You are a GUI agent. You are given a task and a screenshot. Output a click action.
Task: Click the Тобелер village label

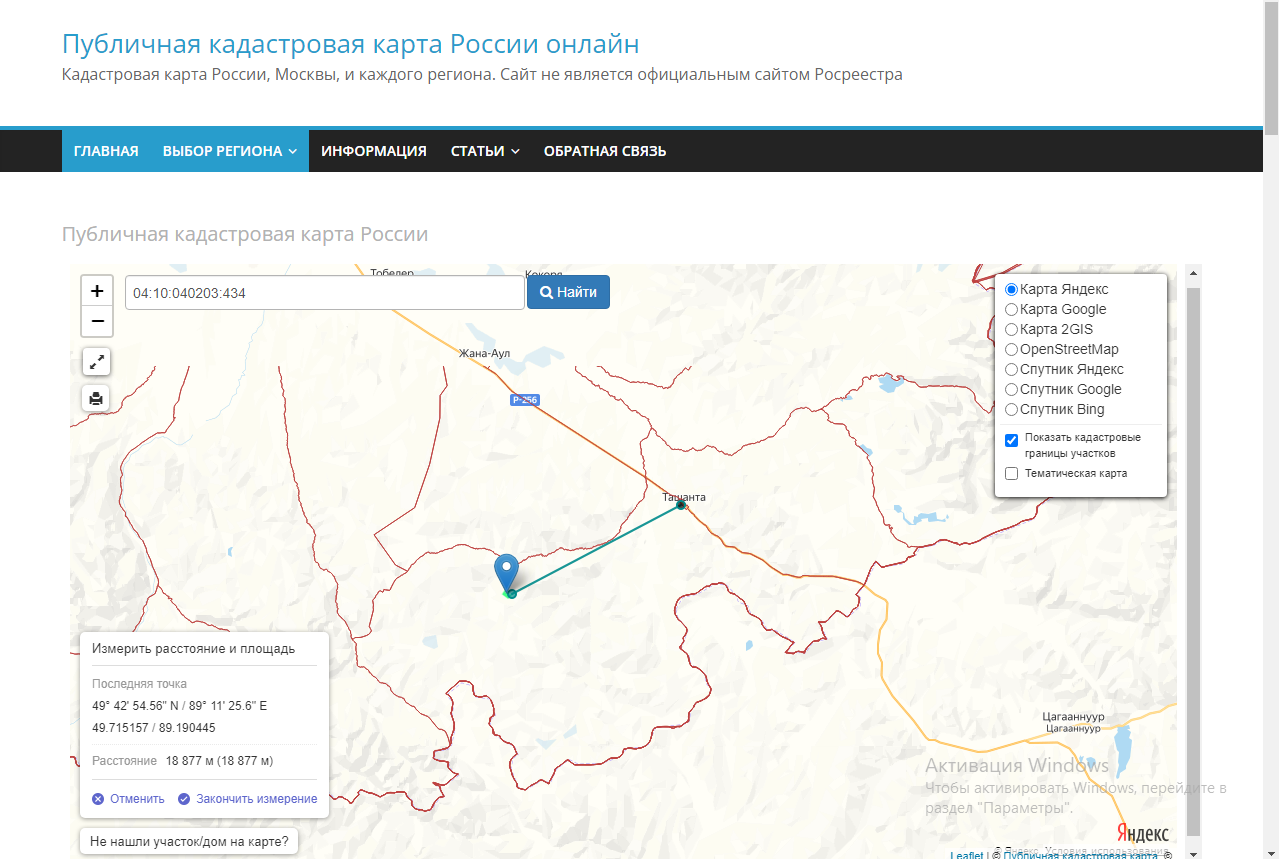coord(392,272)
